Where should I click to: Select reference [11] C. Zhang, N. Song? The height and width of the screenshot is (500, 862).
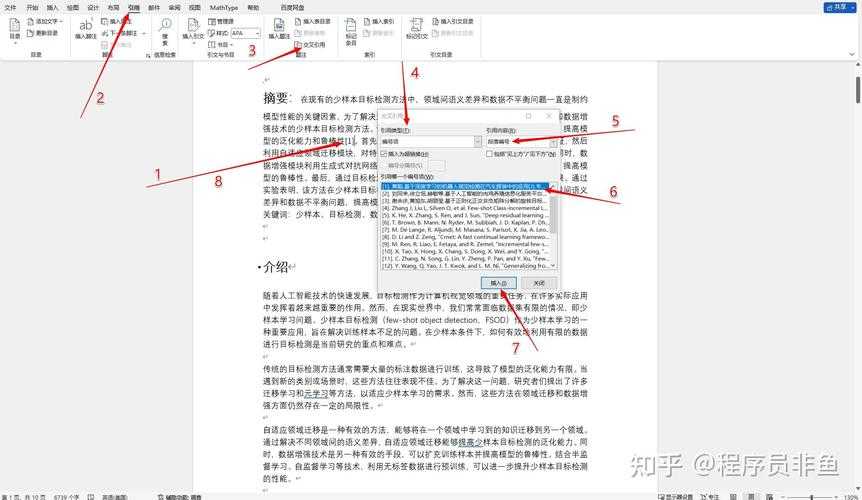click(x=465, y=258)
